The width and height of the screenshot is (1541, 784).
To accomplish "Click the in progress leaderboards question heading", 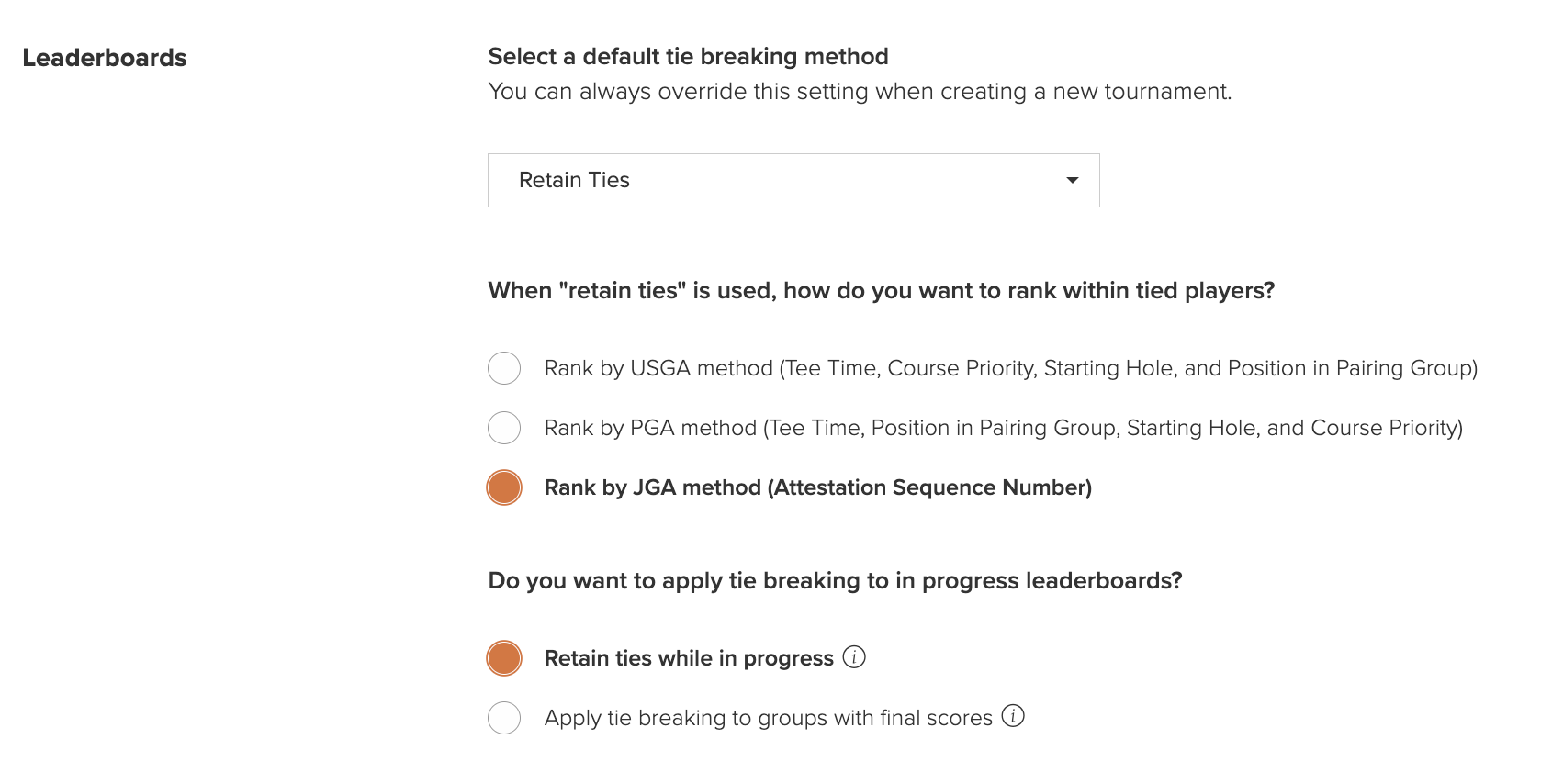I will 835,581.
